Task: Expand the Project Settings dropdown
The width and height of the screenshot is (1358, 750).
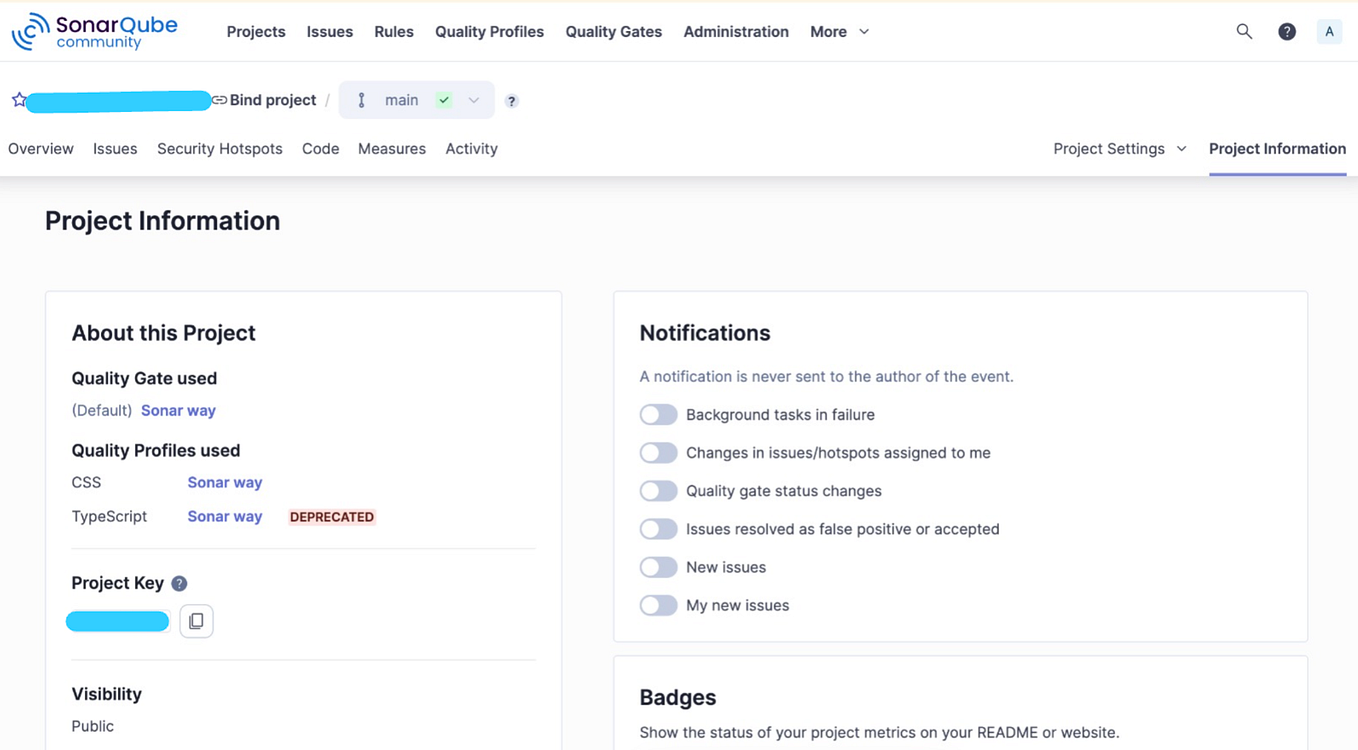Action: point(1119,148)
